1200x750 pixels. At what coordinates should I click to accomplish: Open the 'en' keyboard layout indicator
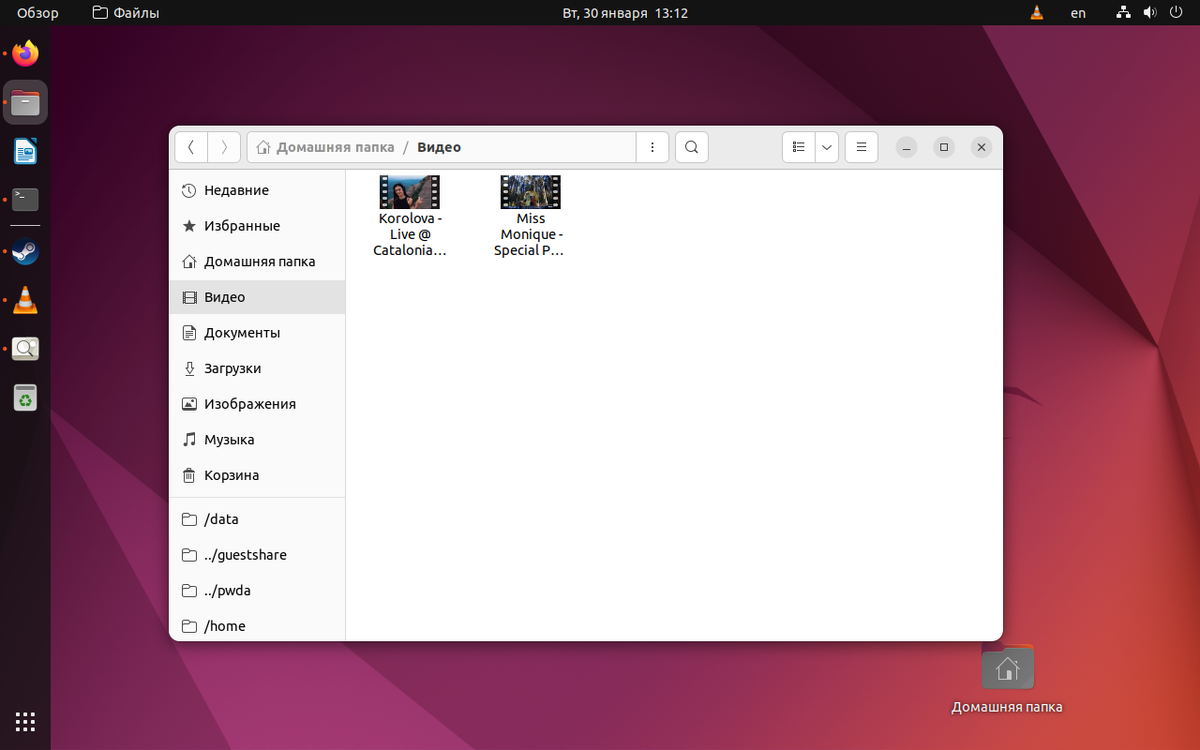click(x=1078, y=13)
